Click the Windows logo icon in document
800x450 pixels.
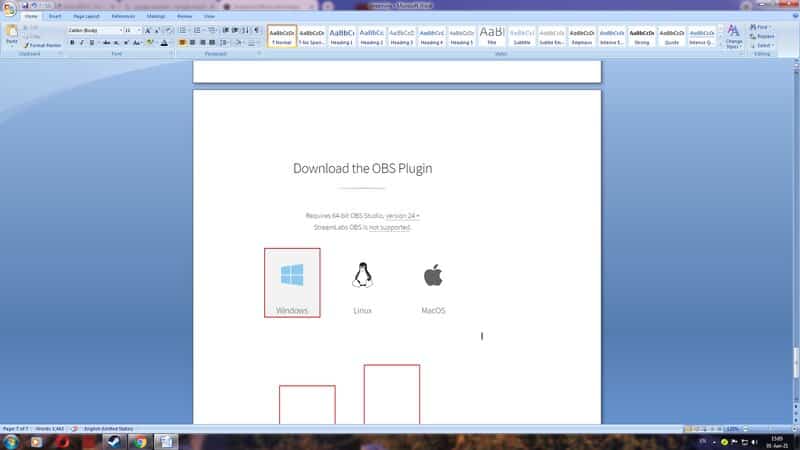coord(292,275)
